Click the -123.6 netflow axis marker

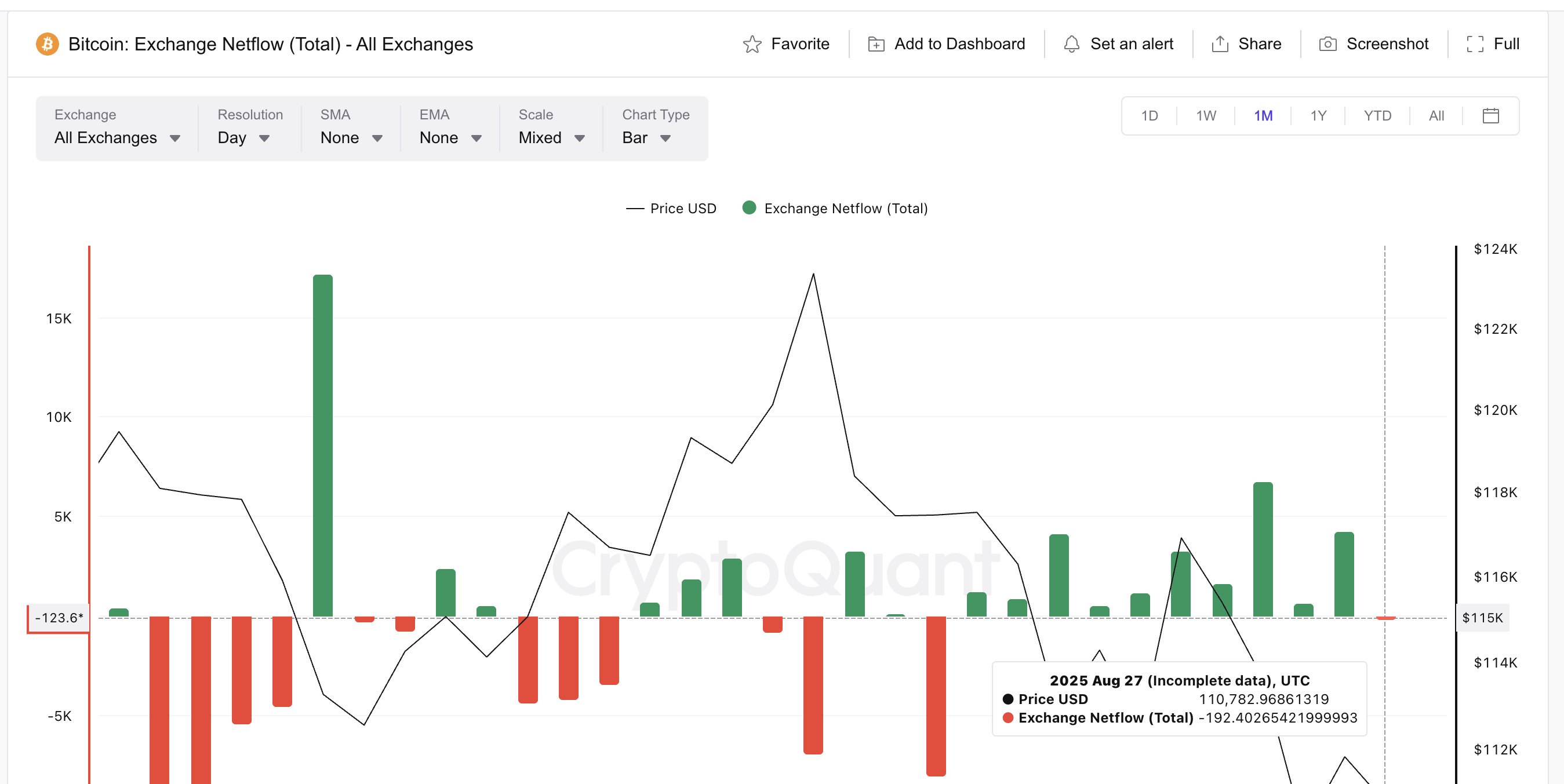[59, 618]
